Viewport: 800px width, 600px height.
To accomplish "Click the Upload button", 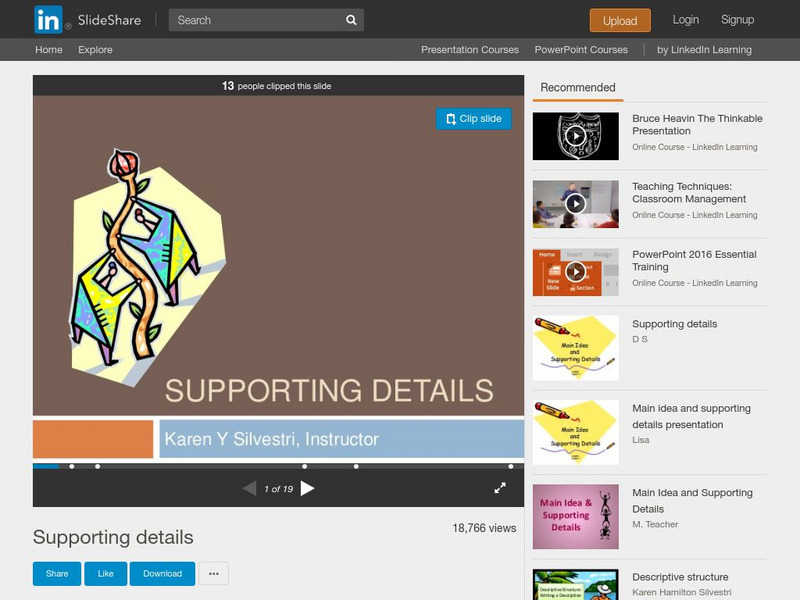I will pos(620,20).
